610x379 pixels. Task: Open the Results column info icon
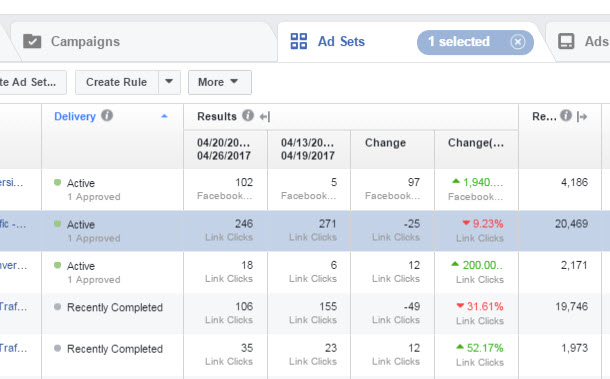click(248, 116)
